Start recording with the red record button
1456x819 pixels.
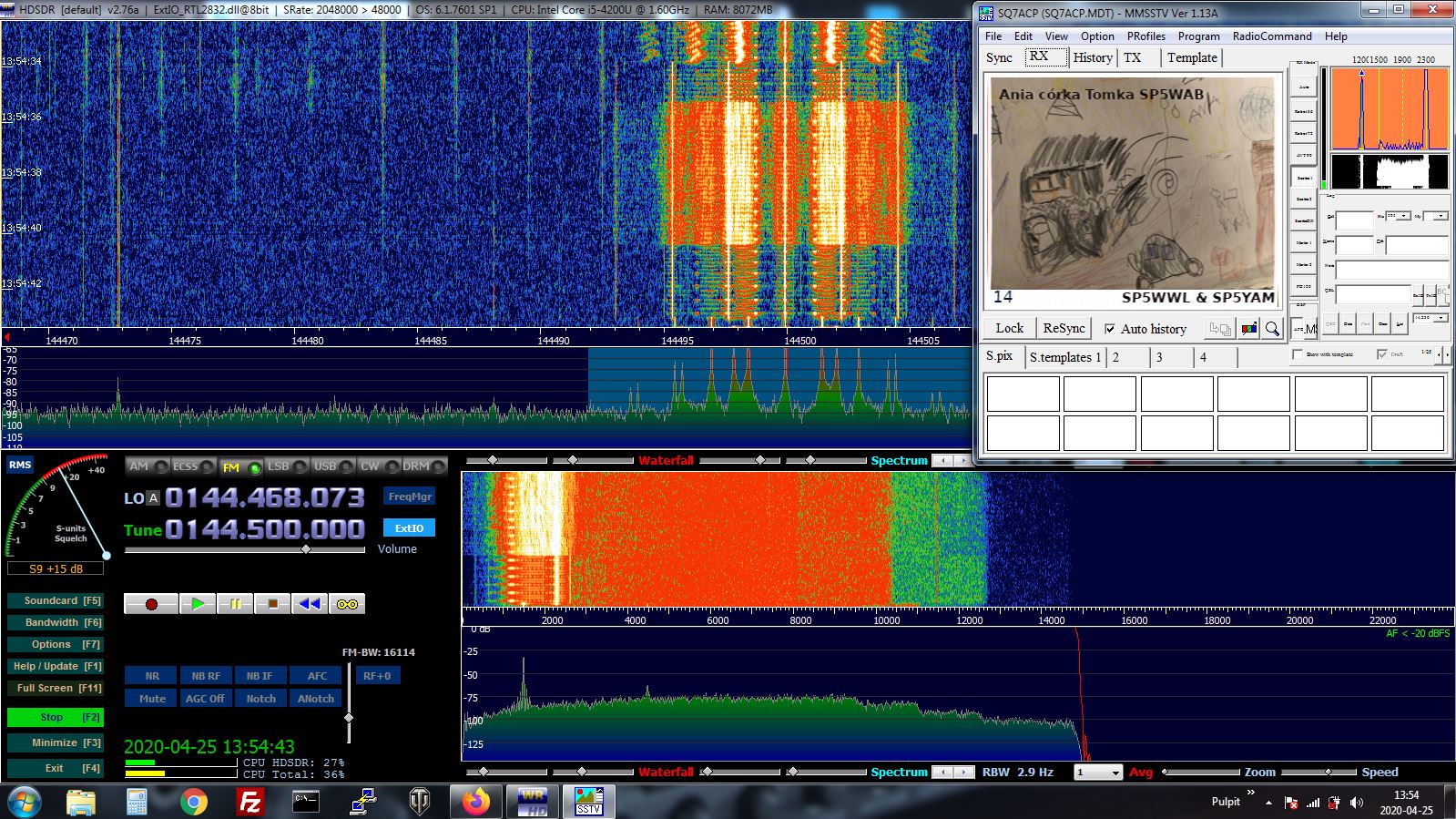coord(151,604)
